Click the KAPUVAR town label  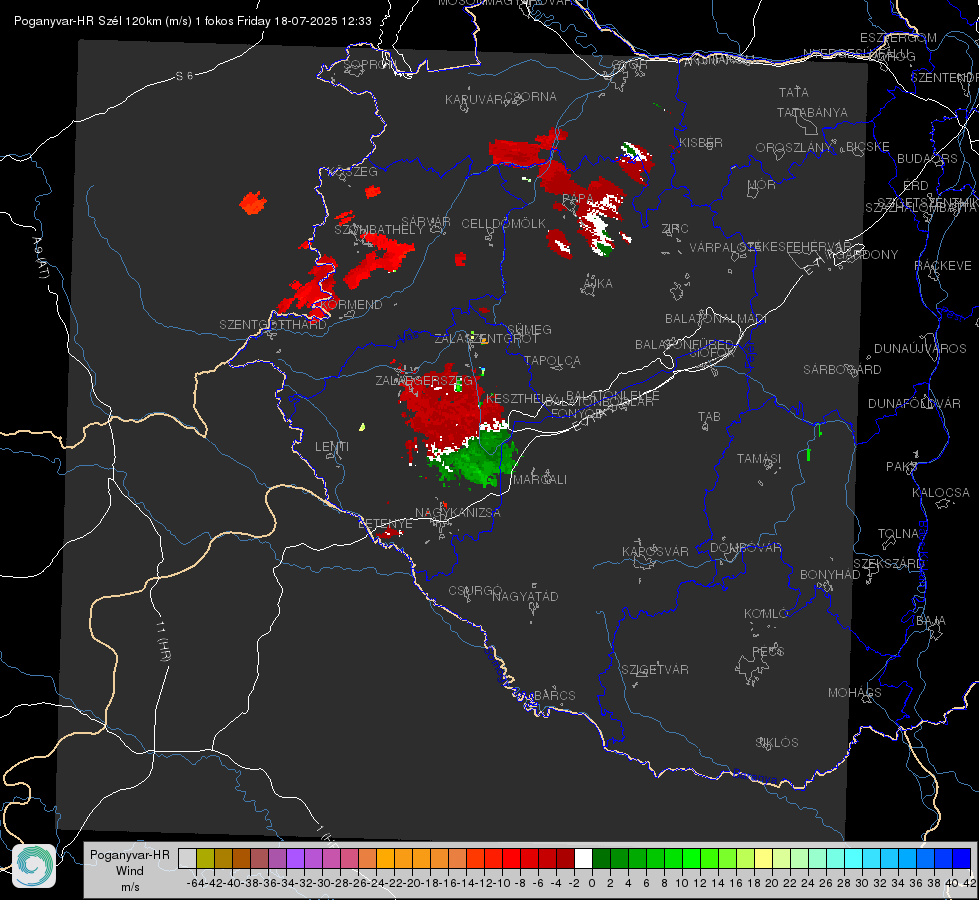(x=475, y=99)
